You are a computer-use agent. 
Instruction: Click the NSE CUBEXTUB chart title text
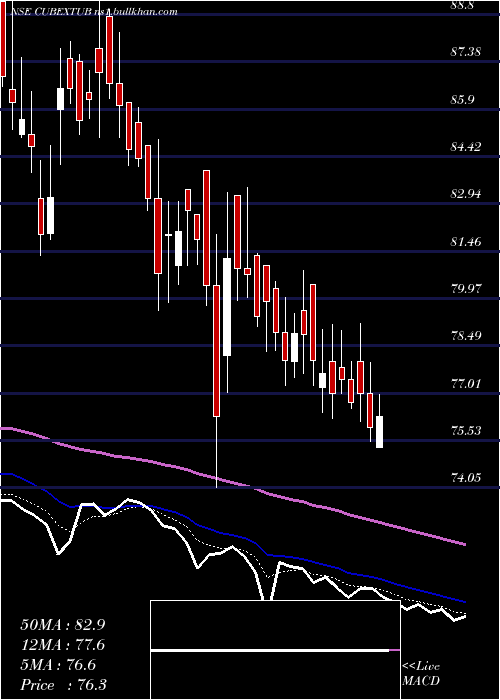[x=93, y=12]
